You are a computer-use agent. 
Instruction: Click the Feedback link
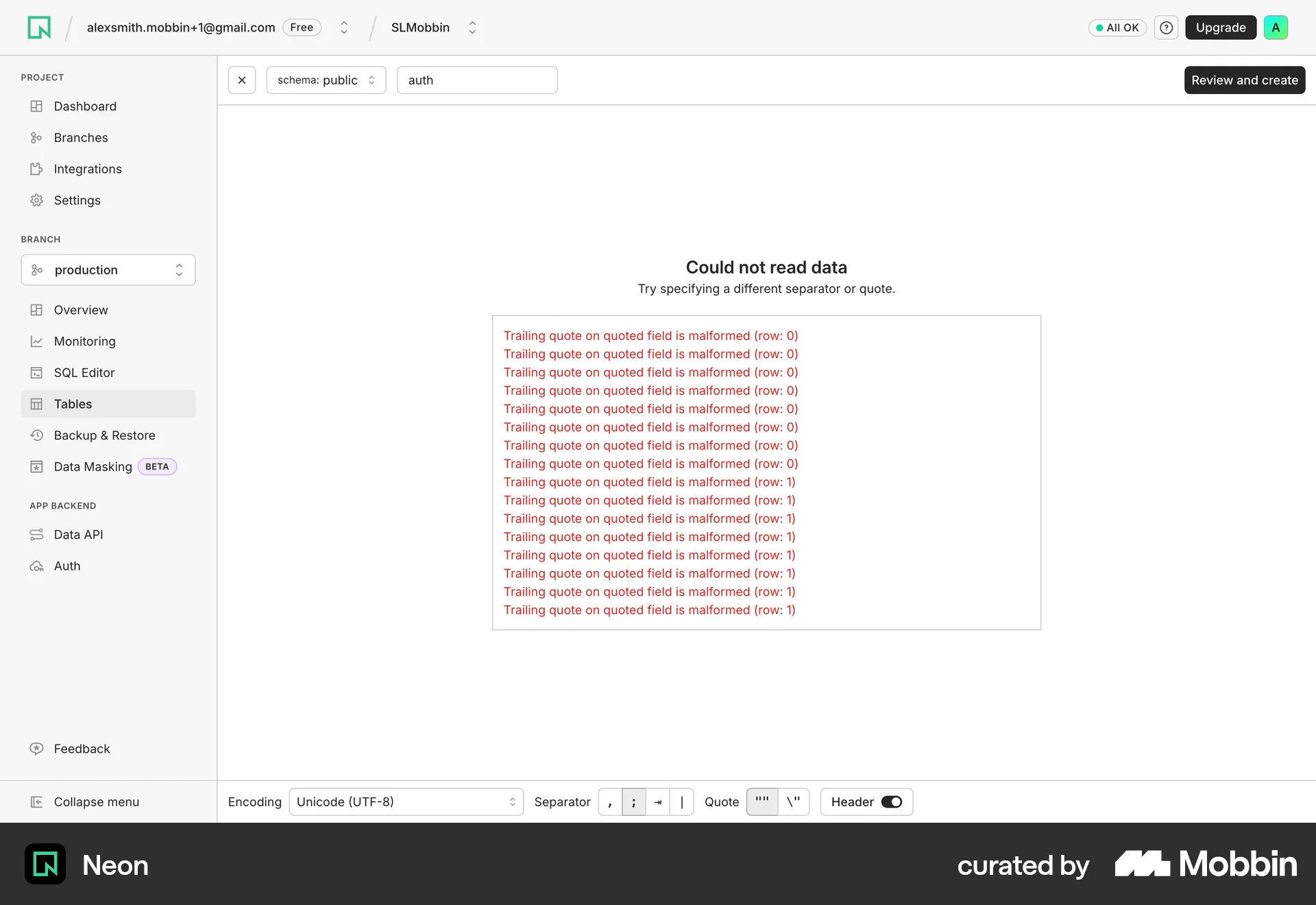(82, 749)
